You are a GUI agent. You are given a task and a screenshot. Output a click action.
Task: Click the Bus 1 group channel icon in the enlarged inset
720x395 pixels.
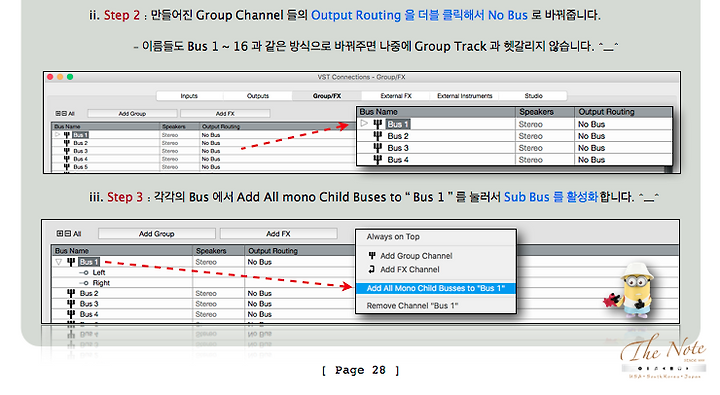(x=377, y=124)
